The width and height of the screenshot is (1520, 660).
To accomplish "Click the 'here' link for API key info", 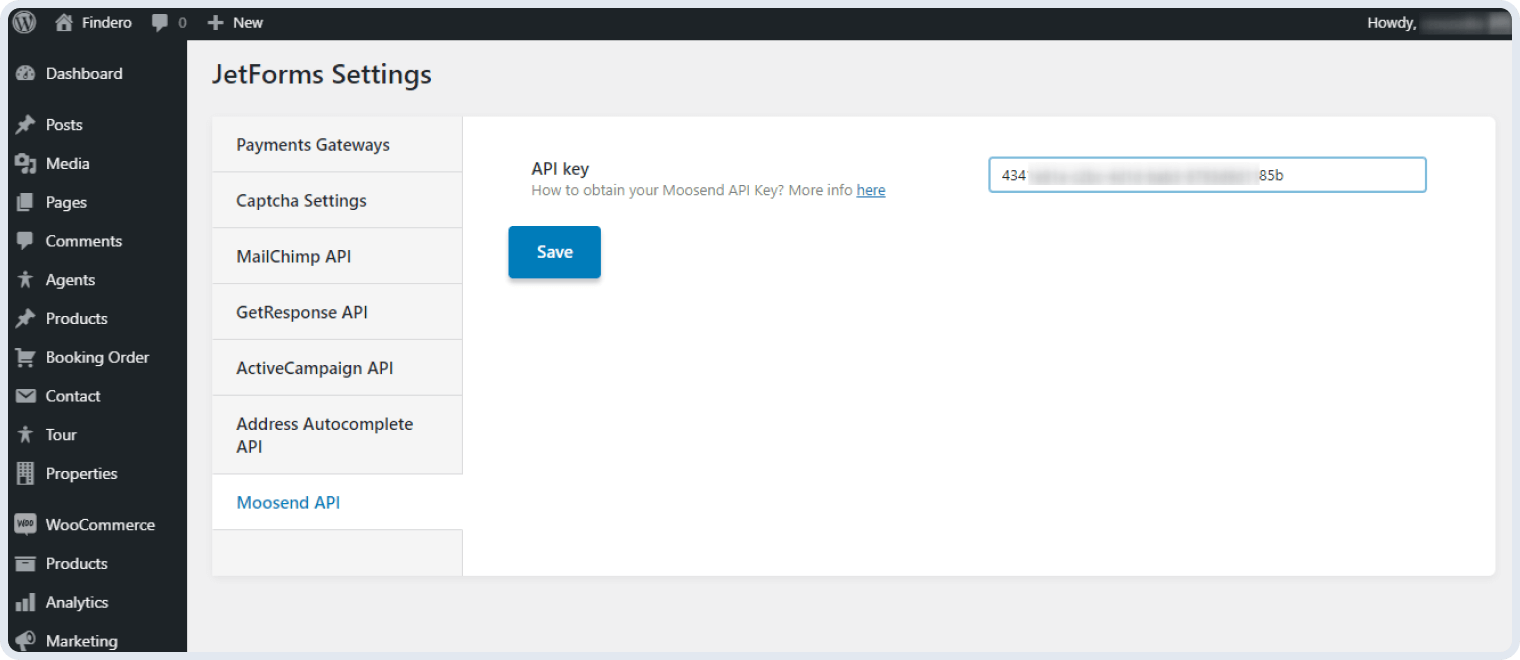I will (870, 190).
